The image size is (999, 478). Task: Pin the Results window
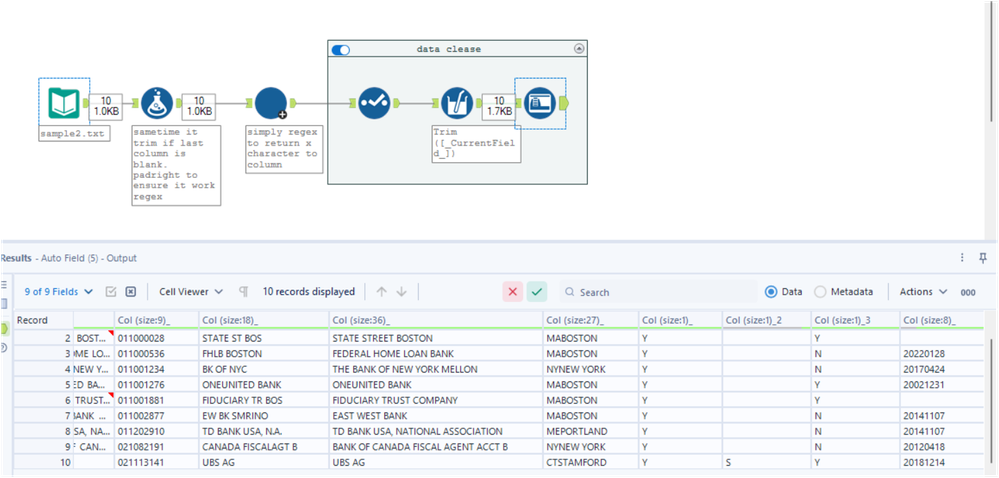tap(983, 258)
